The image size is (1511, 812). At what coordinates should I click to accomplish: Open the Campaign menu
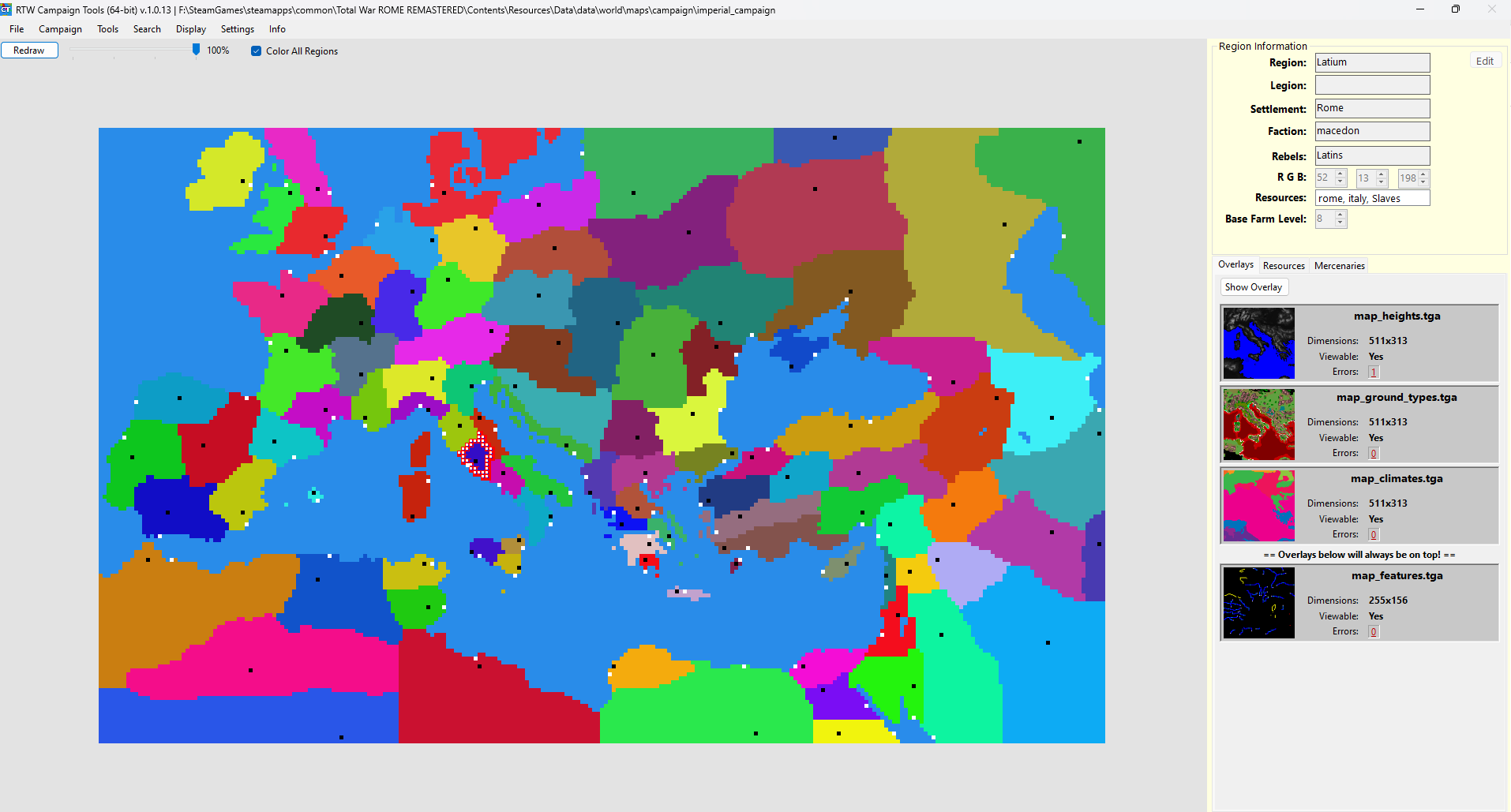click(x=60, y=29)
